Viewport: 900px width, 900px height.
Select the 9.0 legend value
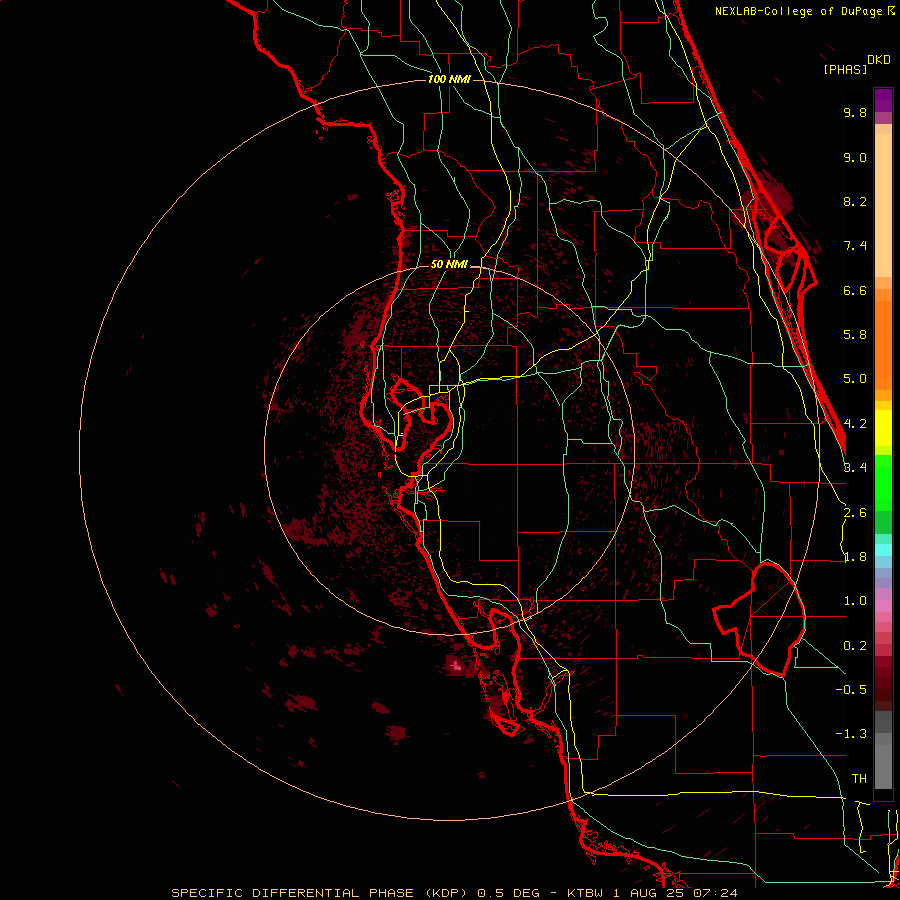click(855, 157)
